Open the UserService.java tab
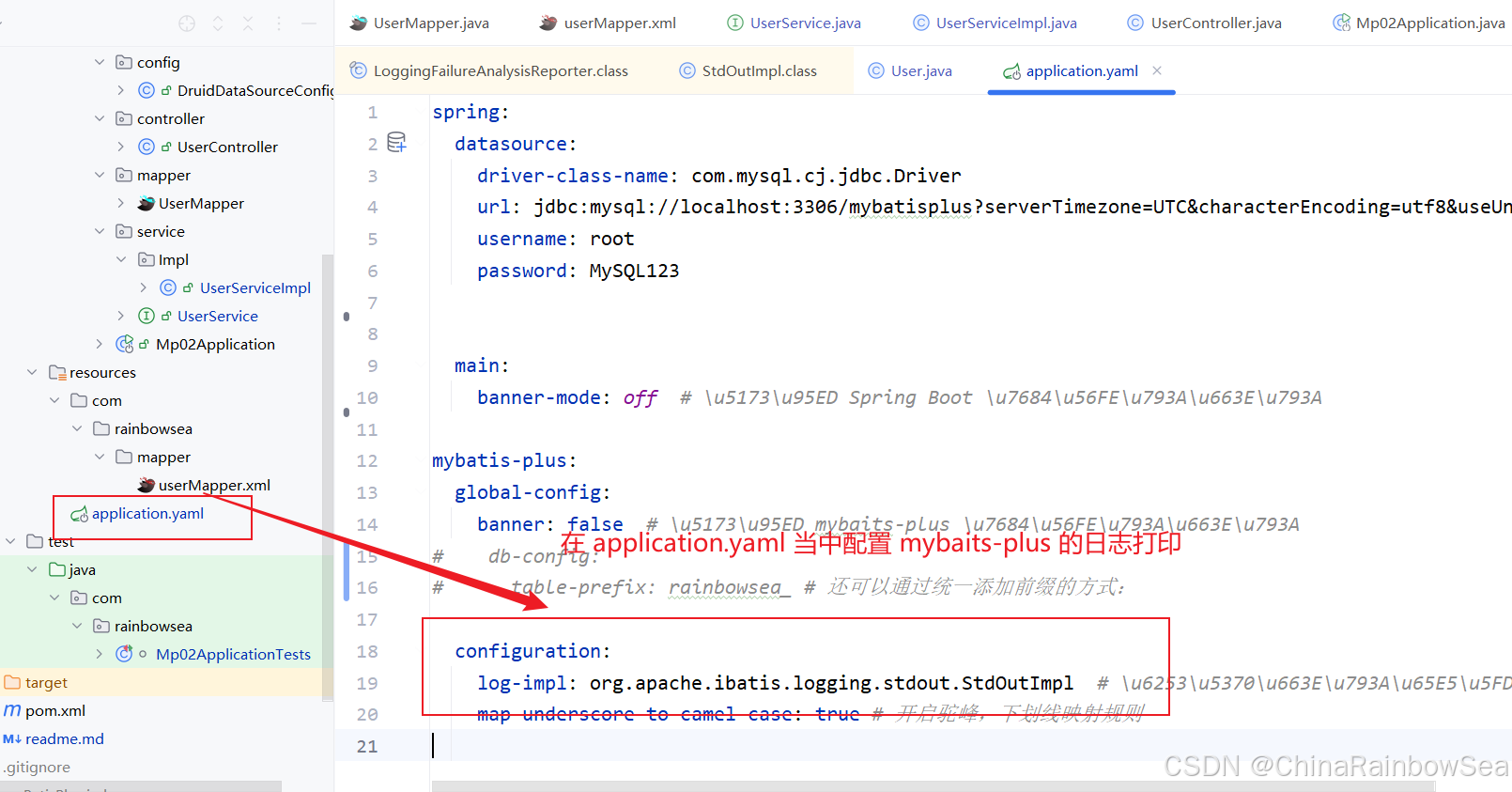 (795, 23)
